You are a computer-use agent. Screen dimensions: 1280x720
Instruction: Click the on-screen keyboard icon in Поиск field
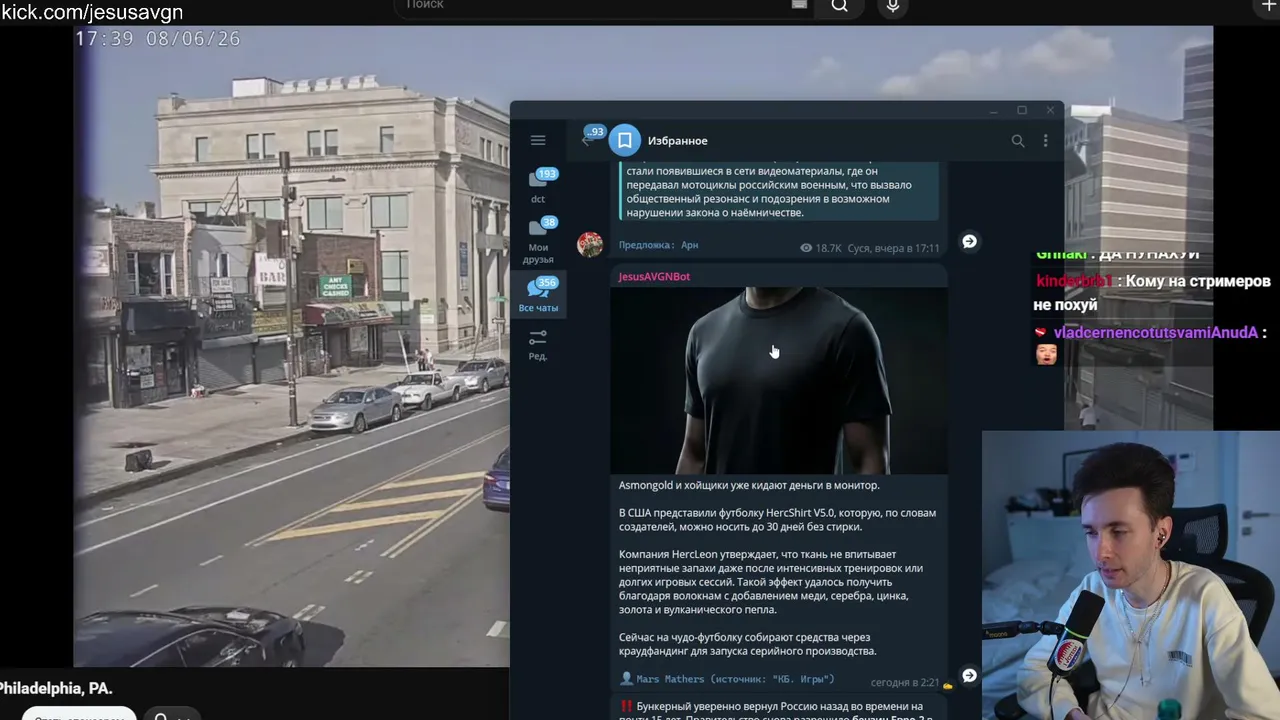pos(799,4)
